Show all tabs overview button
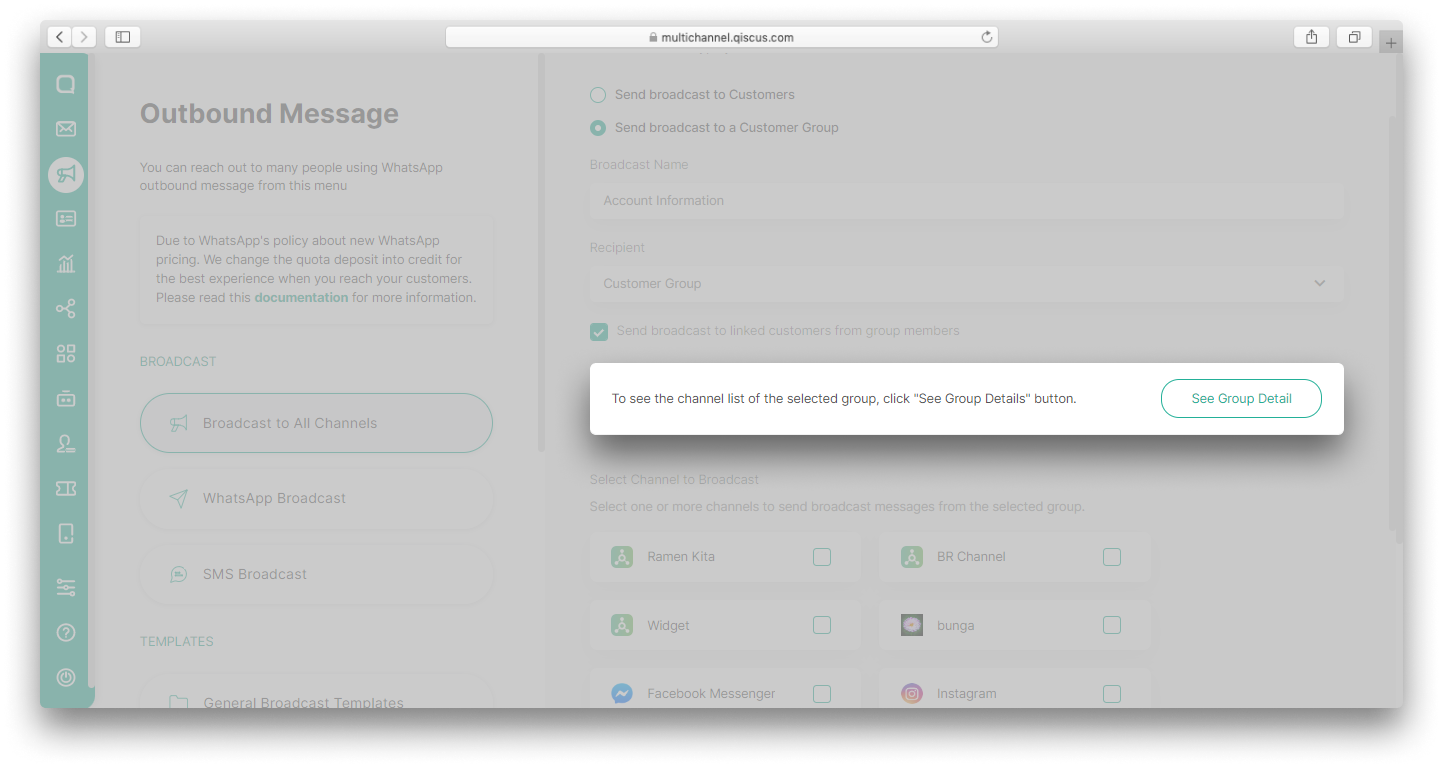1443x768 pixels. click(x=1354, y=37)
